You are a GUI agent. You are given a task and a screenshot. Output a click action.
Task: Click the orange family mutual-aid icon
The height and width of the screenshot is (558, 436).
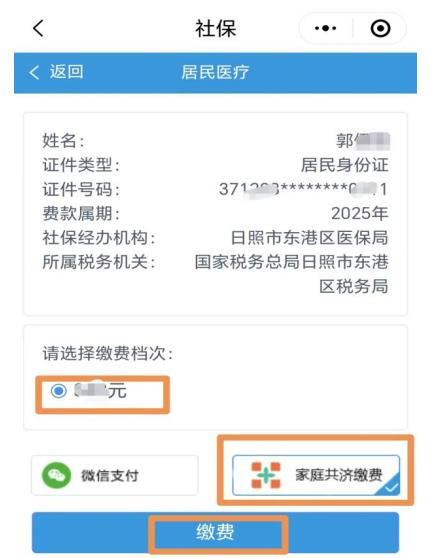[x=266, y=475]
